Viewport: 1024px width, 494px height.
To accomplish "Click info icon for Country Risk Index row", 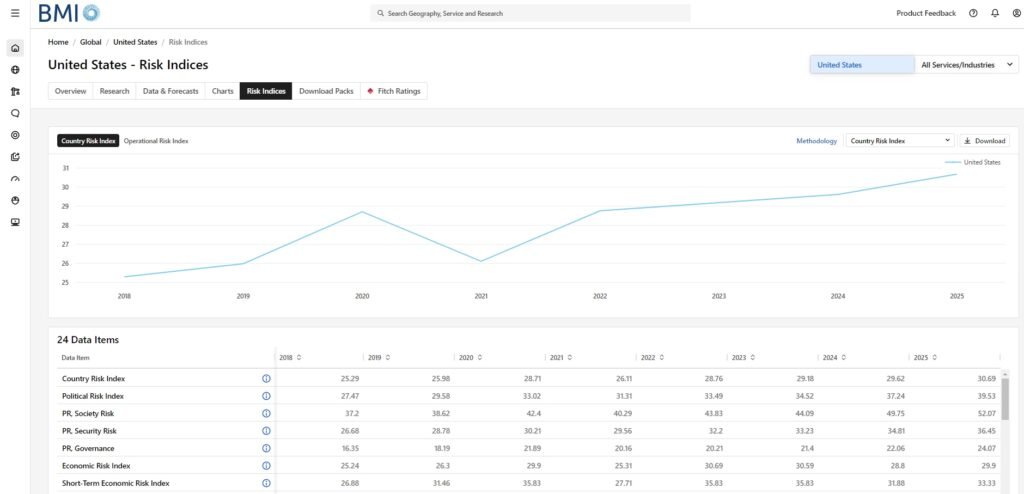I will point(266,379).
